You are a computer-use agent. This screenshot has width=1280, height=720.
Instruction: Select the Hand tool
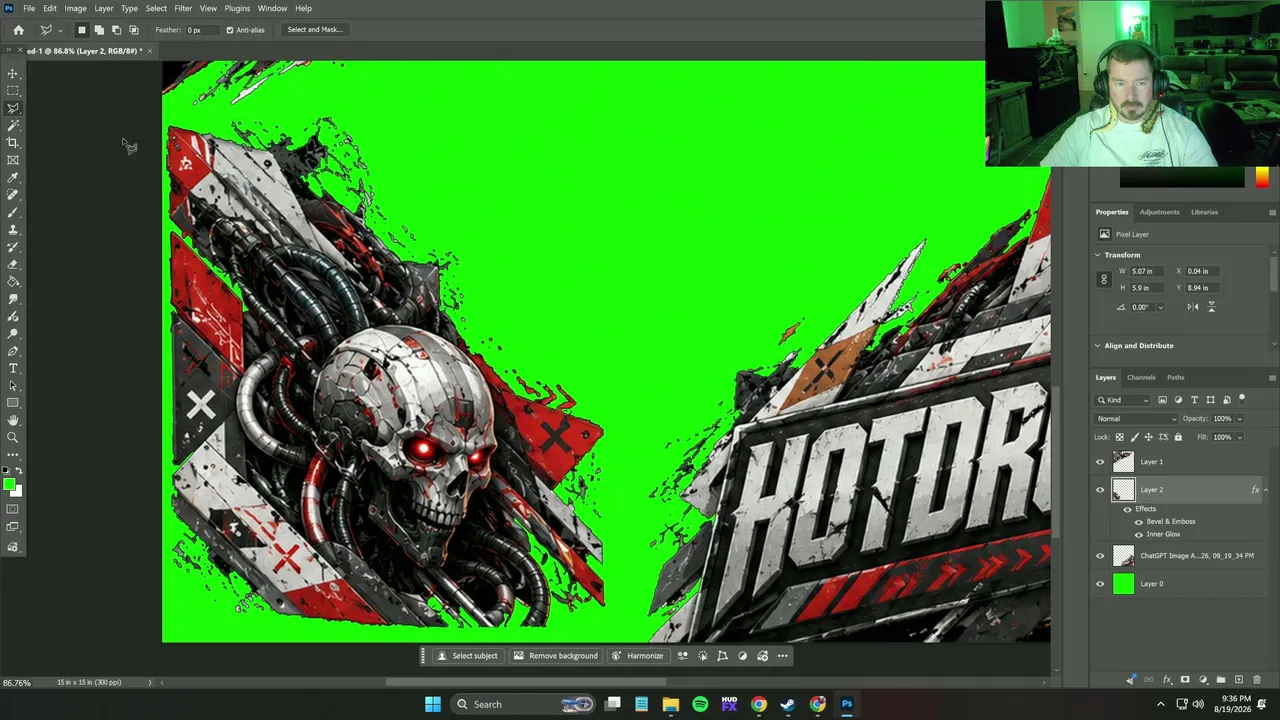[13, 420]
